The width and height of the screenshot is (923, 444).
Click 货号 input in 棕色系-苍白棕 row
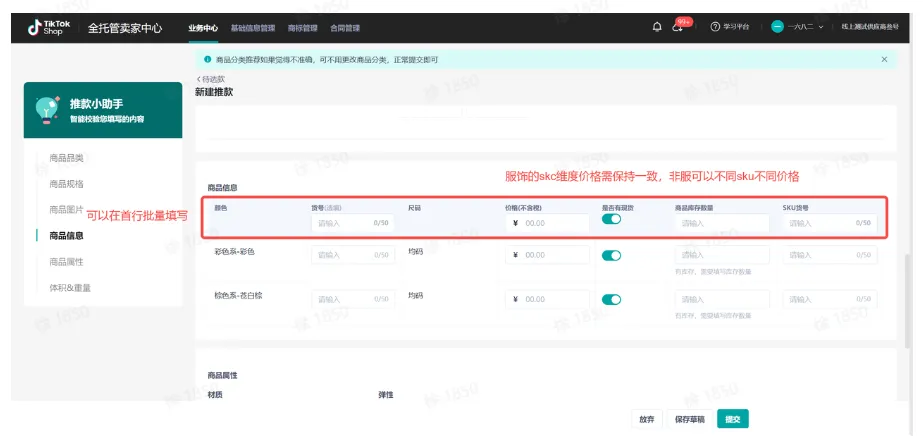tap(353, 299)
